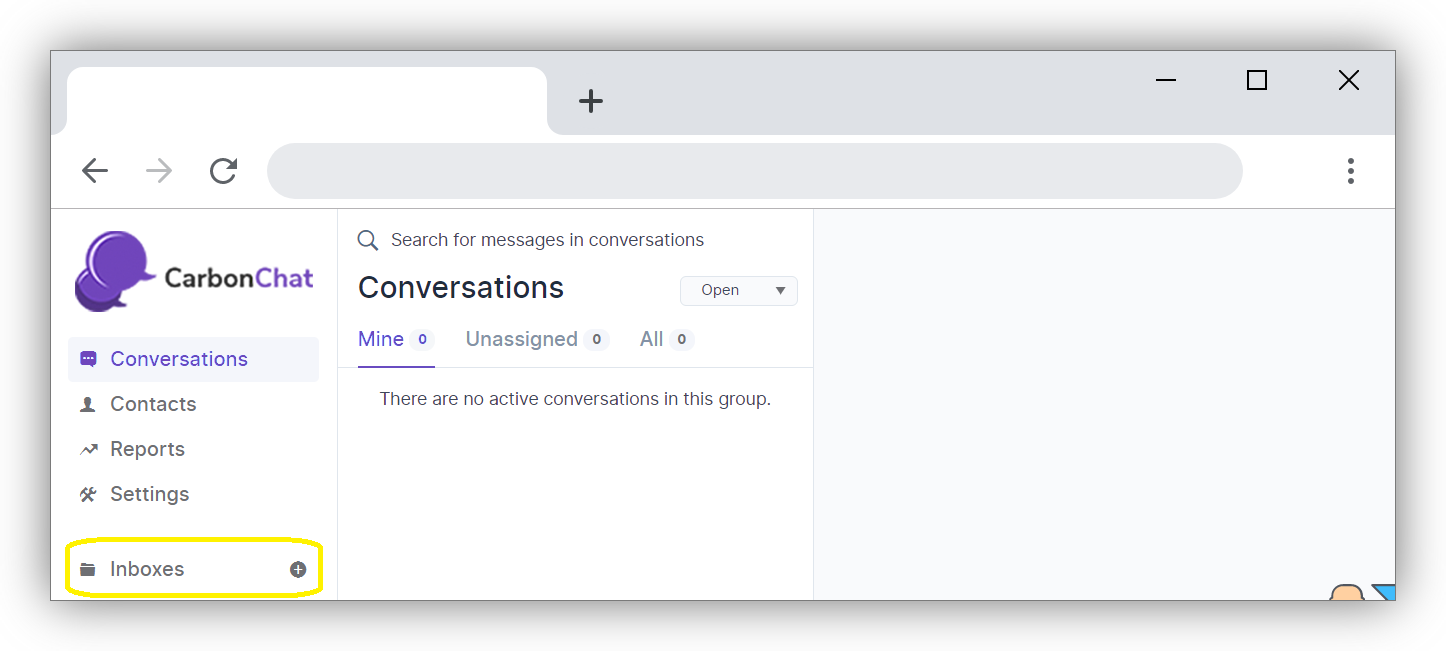Open the Reports section
The width and height of the screenshot is (1446, 651).
147,449
